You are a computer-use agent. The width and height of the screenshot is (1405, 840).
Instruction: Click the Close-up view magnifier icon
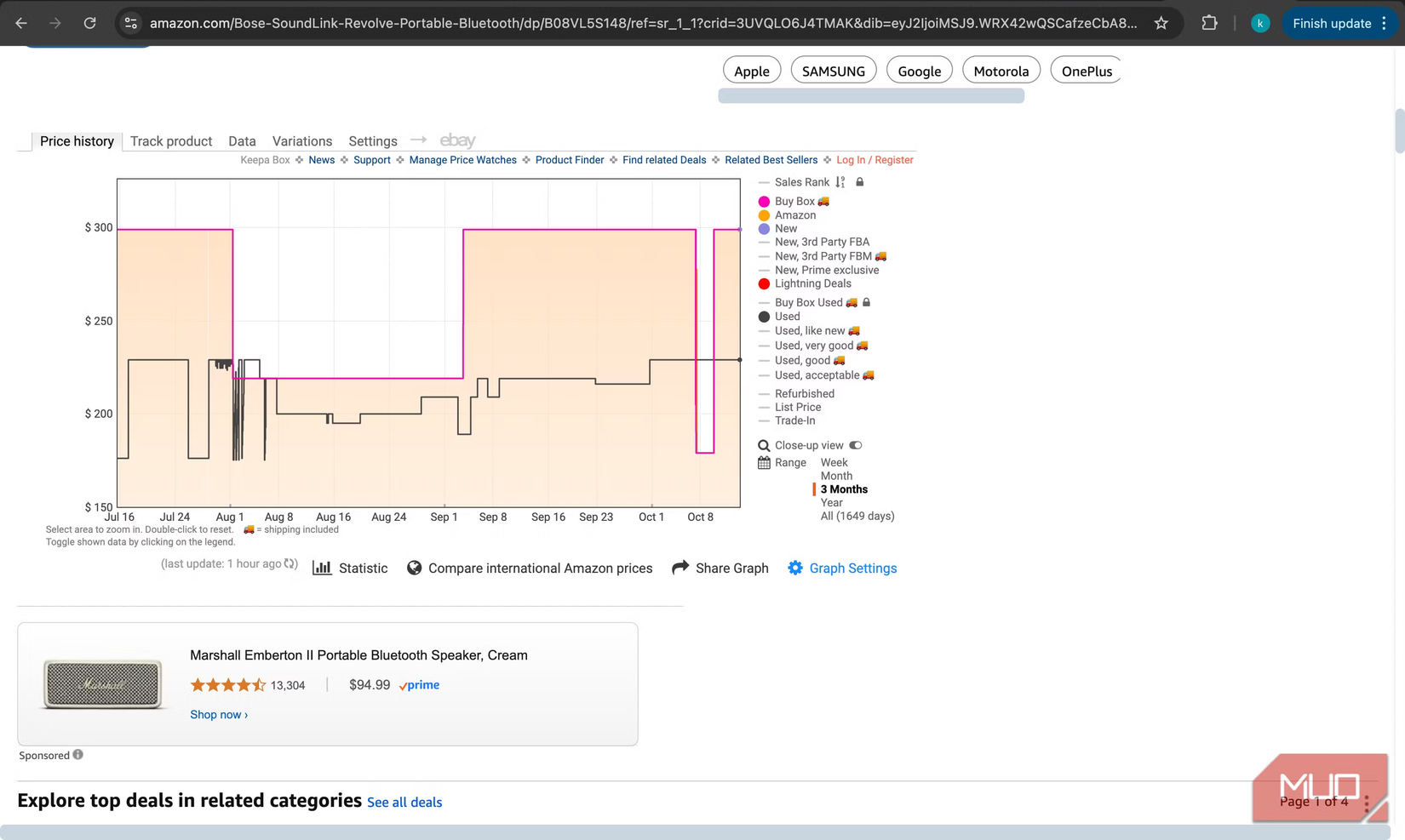pos(764,445)
